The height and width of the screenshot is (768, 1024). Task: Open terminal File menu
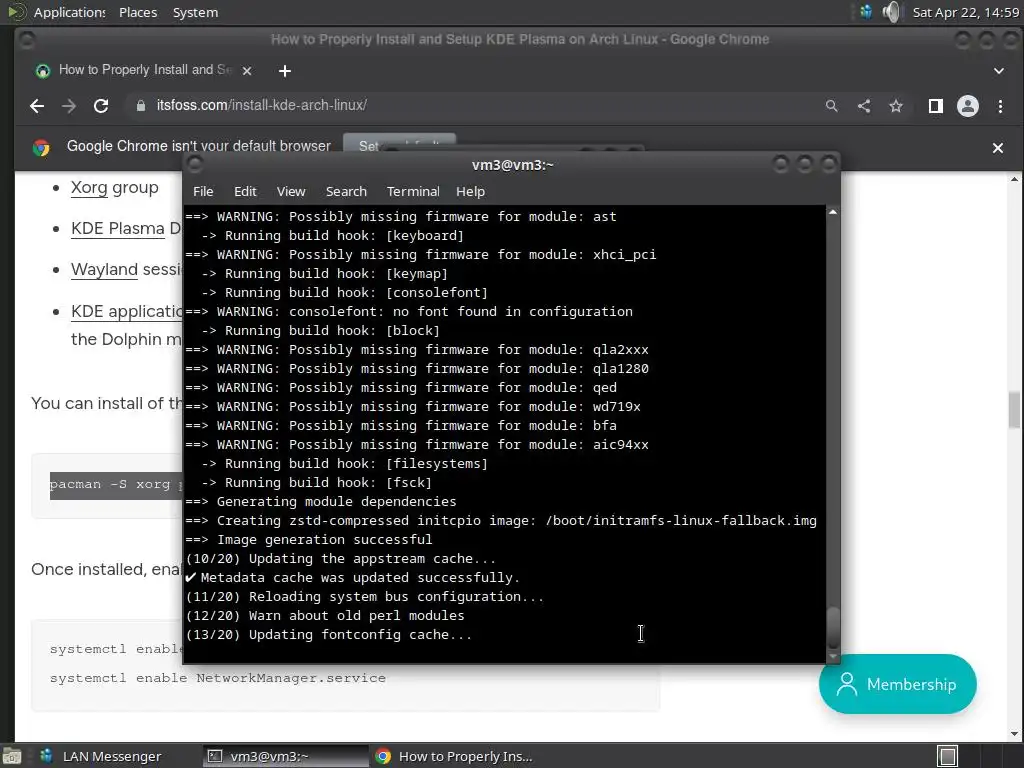pos(203,191)
